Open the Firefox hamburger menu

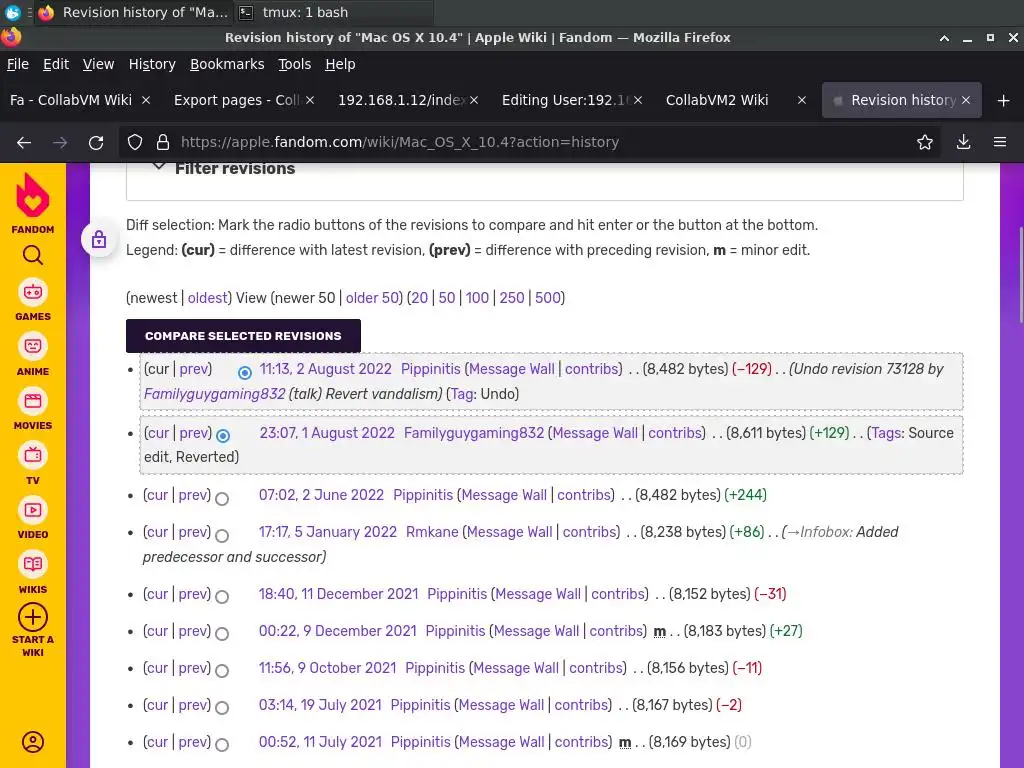1000,142
